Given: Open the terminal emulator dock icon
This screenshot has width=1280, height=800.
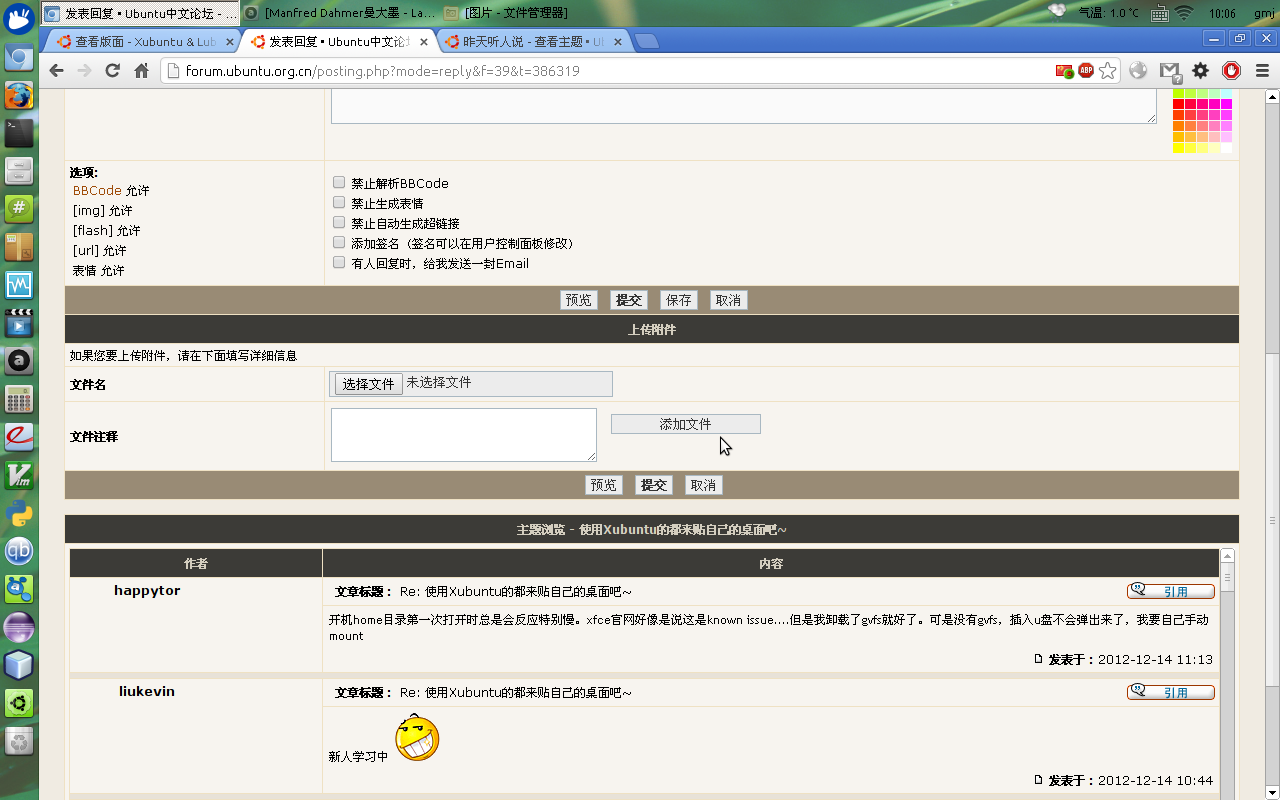Looking at the screenshot, I should pyautogui.click(x=19, y=133).
